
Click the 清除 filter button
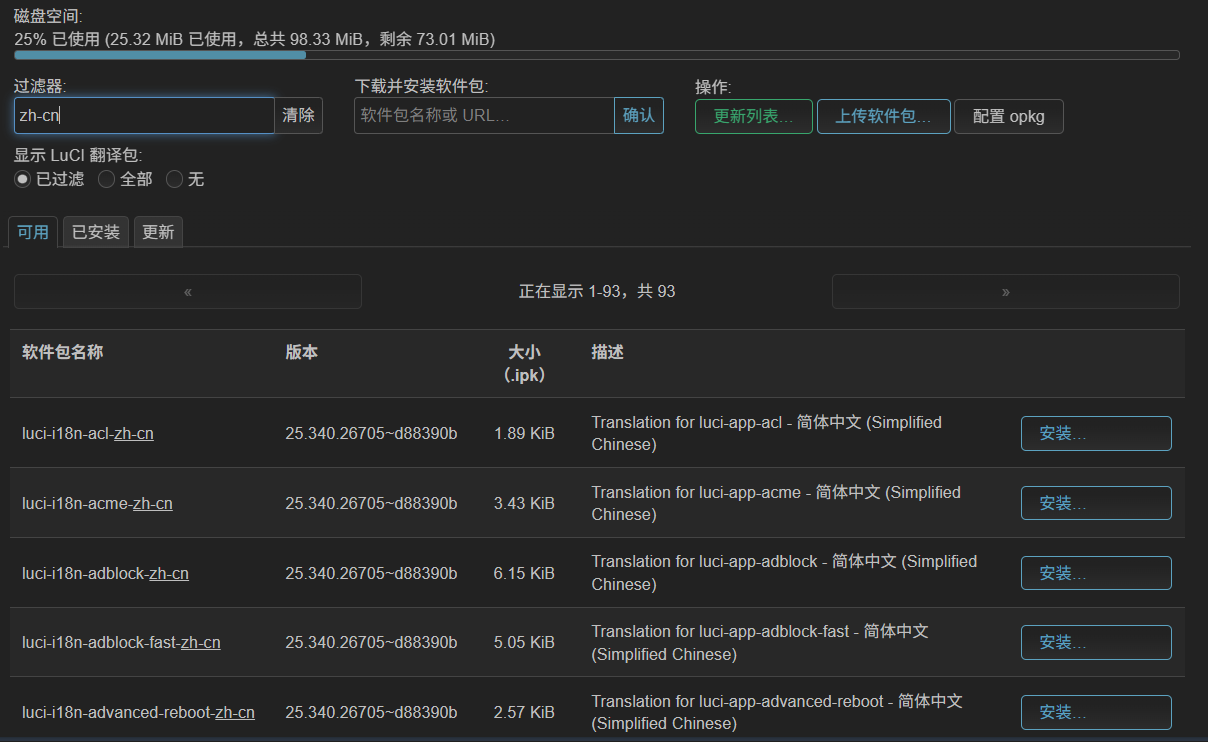(298, 115)
